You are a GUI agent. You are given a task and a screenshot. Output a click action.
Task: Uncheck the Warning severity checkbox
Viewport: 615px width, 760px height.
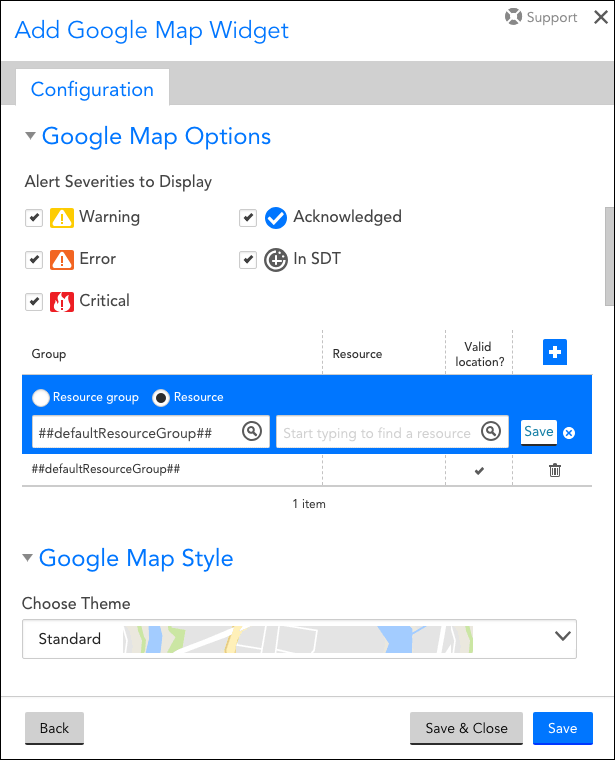tap(34, 218)
